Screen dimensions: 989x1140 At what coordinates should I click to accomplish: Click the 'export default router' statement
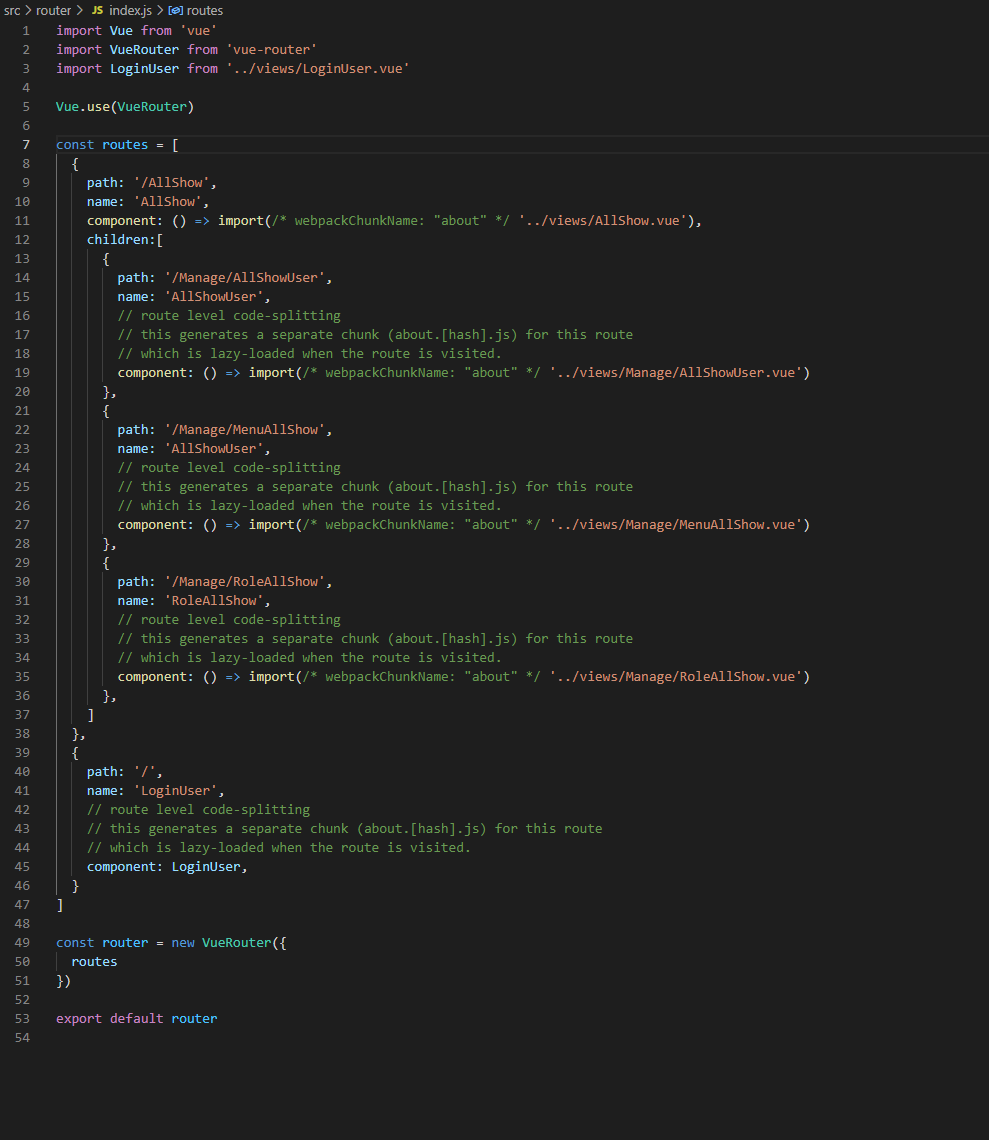point(137,1019)
